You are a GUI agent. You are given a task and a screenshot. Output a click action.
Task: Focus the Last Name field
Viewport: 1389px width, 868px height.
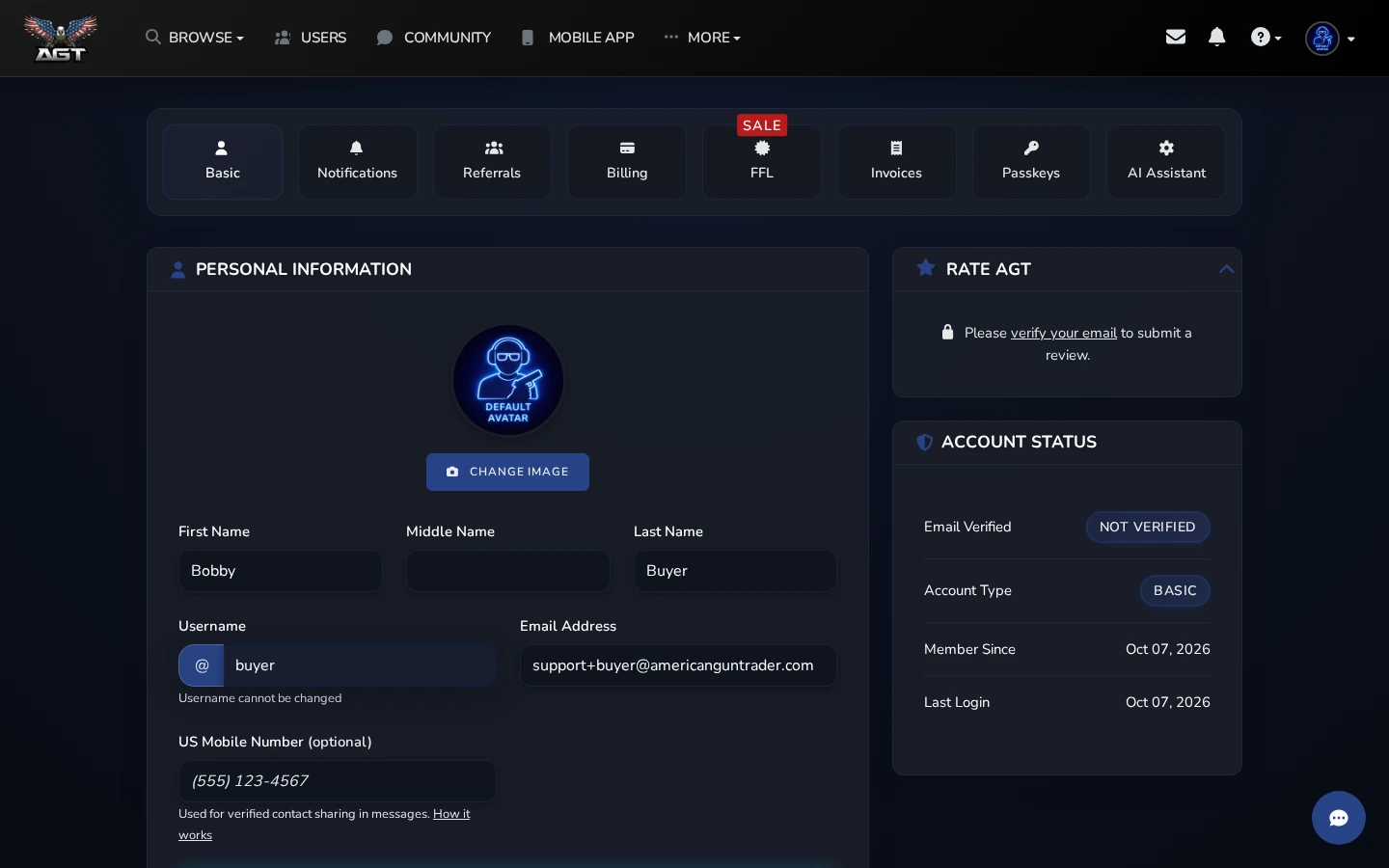[735, 571]
